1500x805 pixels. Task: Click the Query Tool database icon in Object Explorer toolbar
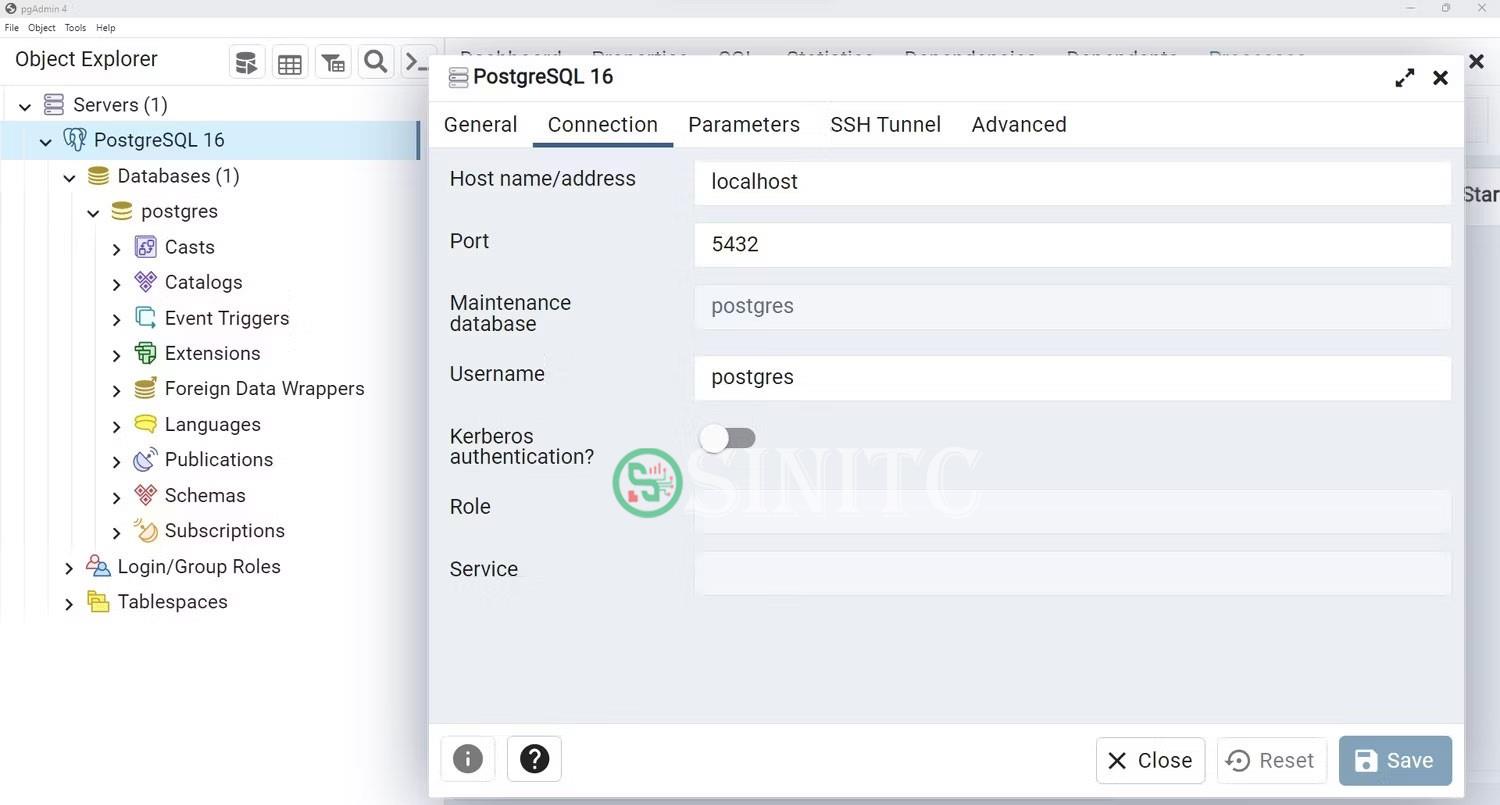[x=246, y=63]
